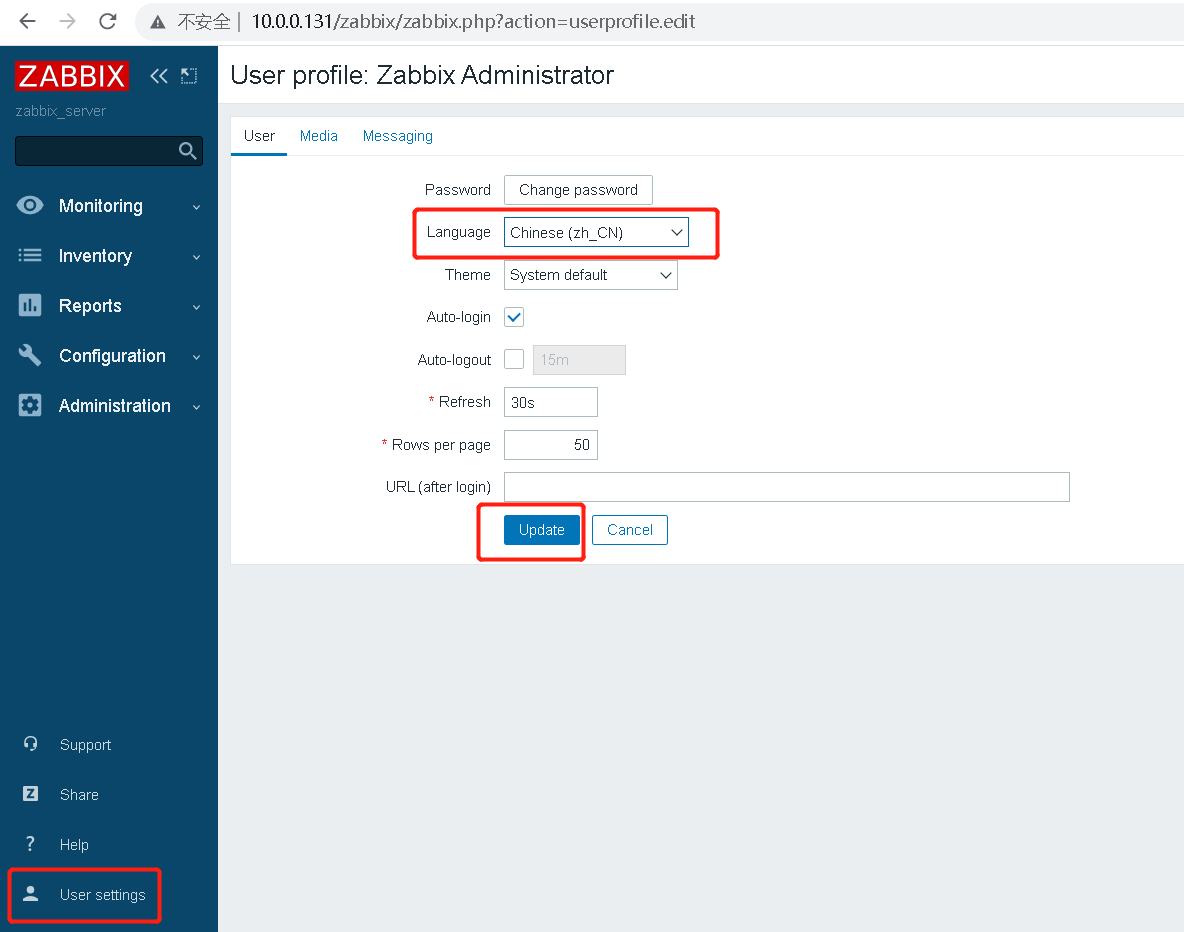This screenshot has width=1184, height=932.
Task: Open User settings in sidebar
Action: click(103, 894)
